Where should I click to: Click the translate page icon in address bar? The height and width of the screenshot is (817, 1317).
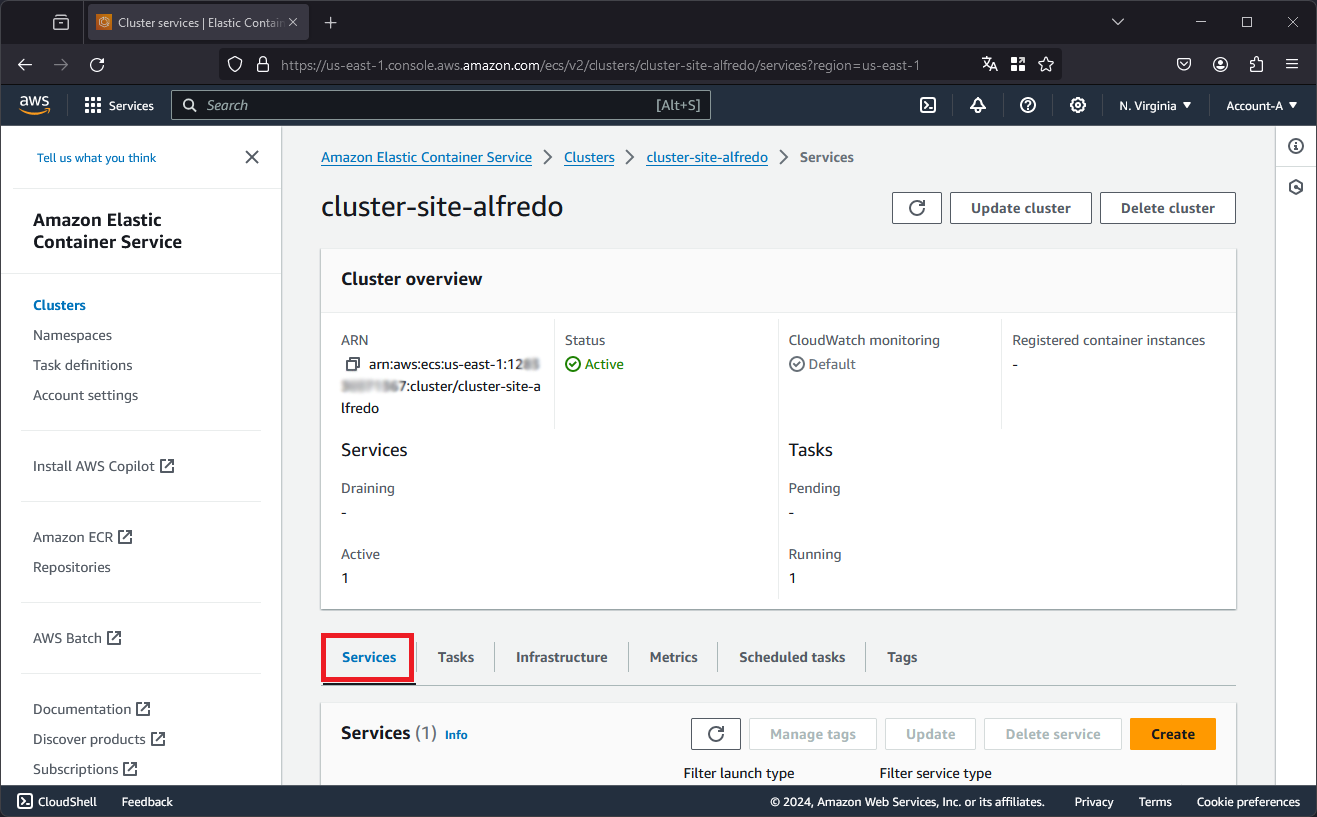990,64
